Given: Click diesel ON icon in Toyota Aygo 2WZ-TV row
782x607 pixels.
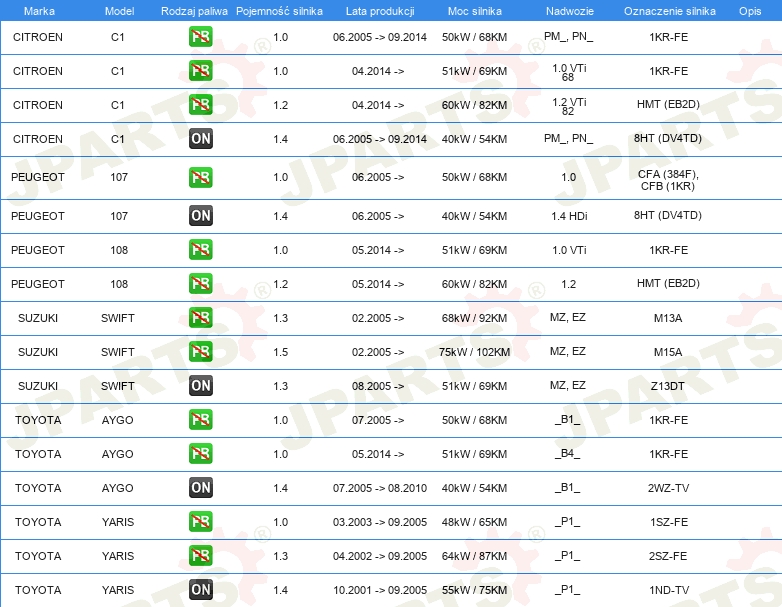Looking at the screenshot, I should pyautogui.click(x=200, y=488).
